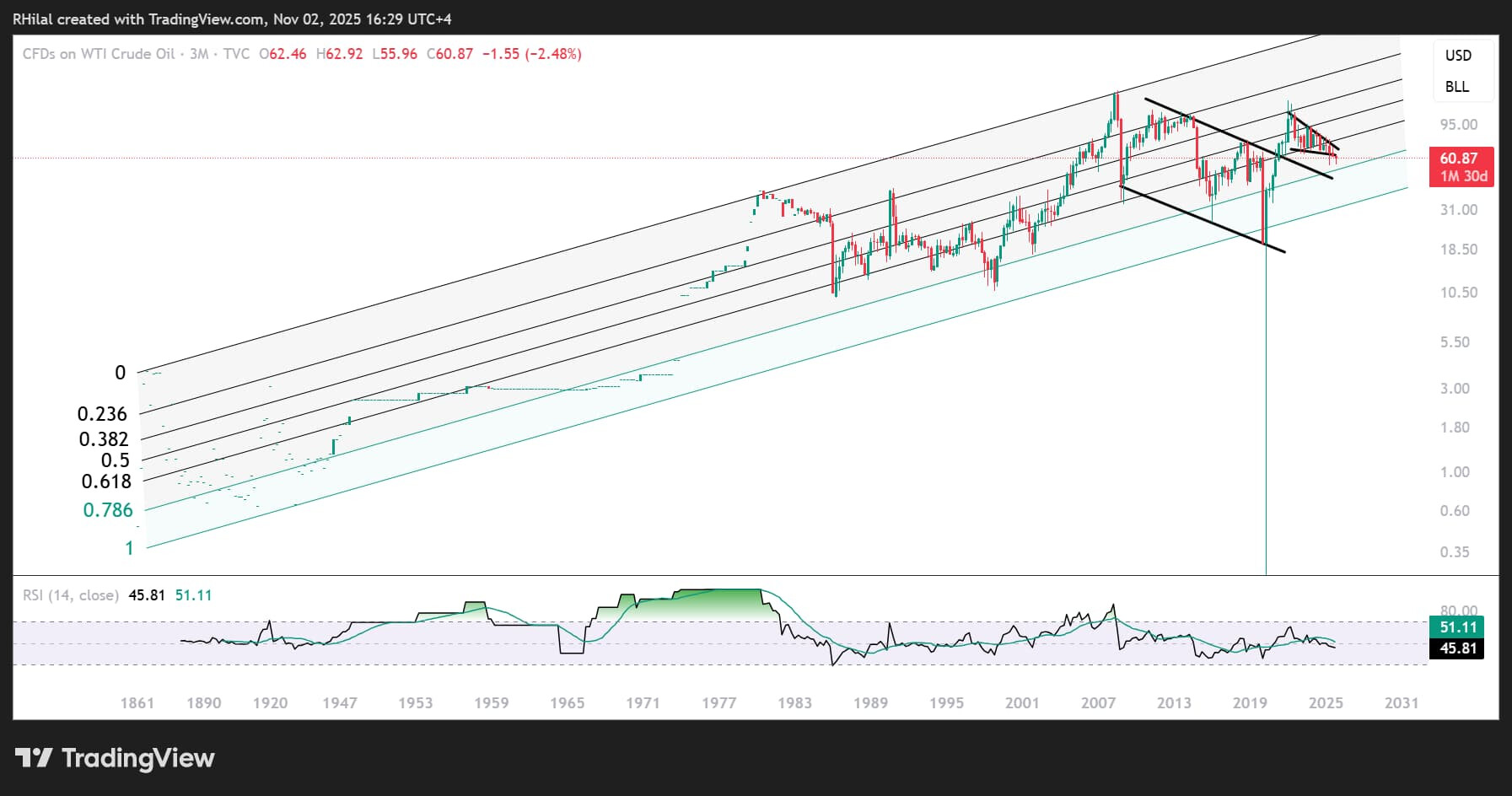Click the Fibonacci level 1 label
The width and height of the screenshot is (1512, 796).
[x=129, y=548]
